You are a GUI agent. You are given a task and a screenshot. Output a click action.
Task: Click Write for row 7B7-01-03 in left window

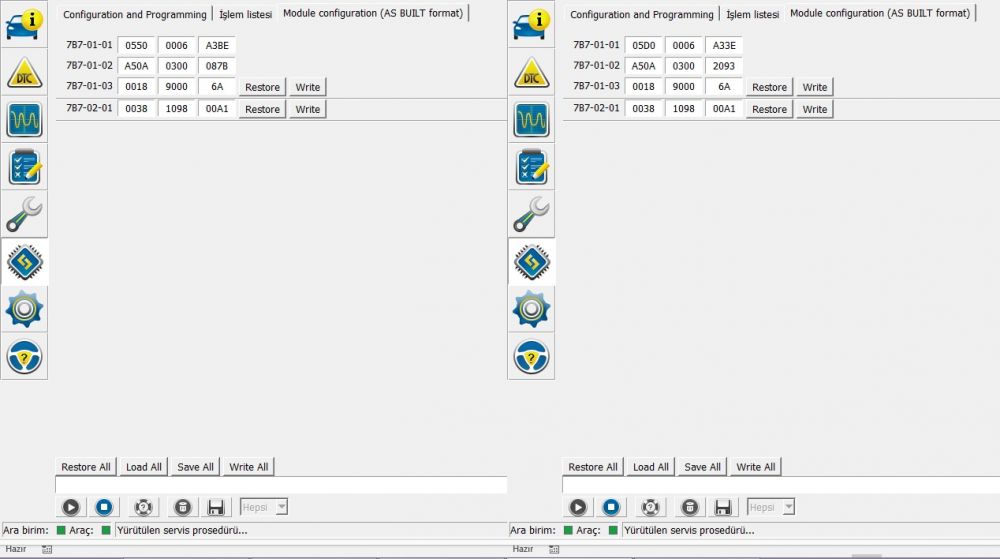coord(307,87)
